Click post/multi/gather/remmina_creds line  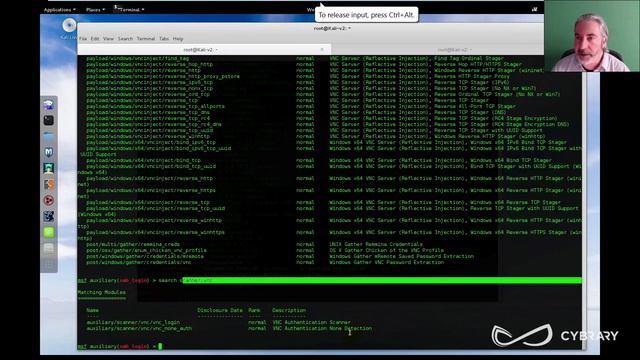tap(254, 244)
